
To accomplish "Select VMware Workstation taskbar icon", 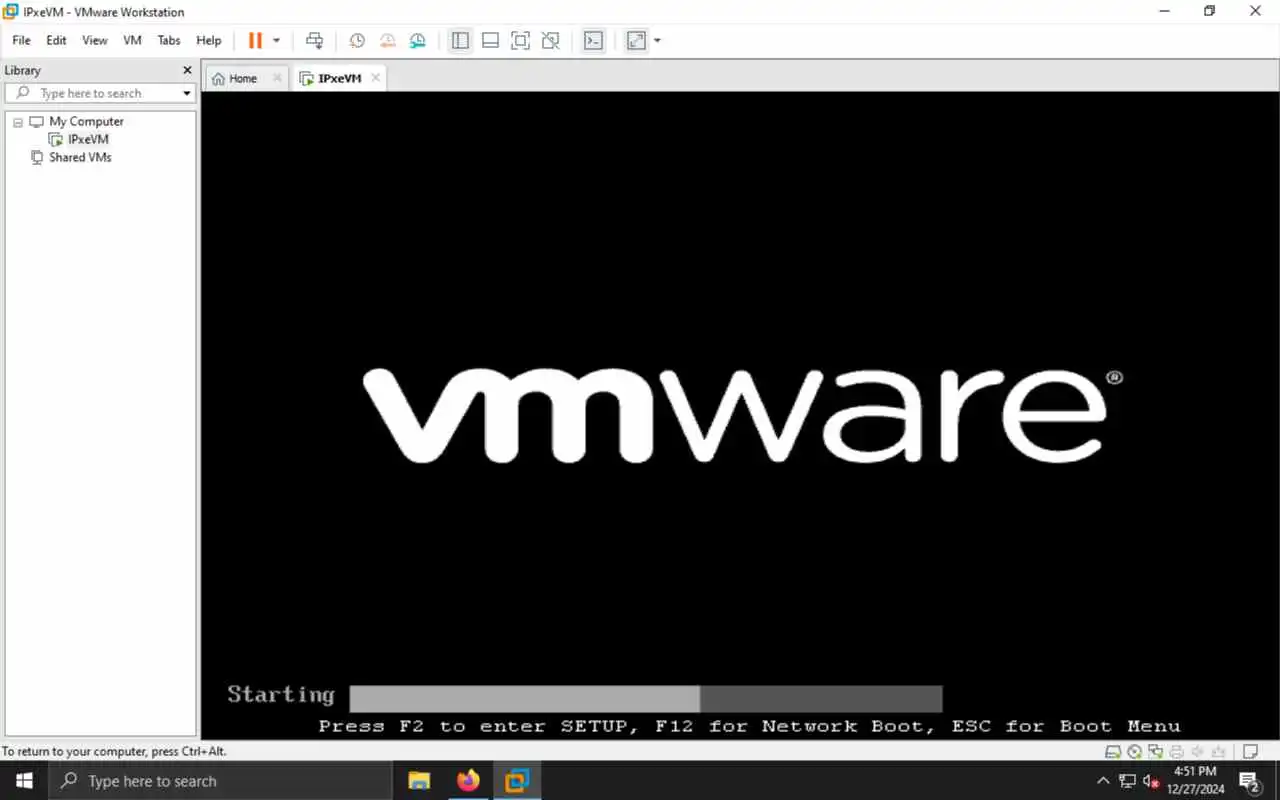I will (x=517, y=781).
